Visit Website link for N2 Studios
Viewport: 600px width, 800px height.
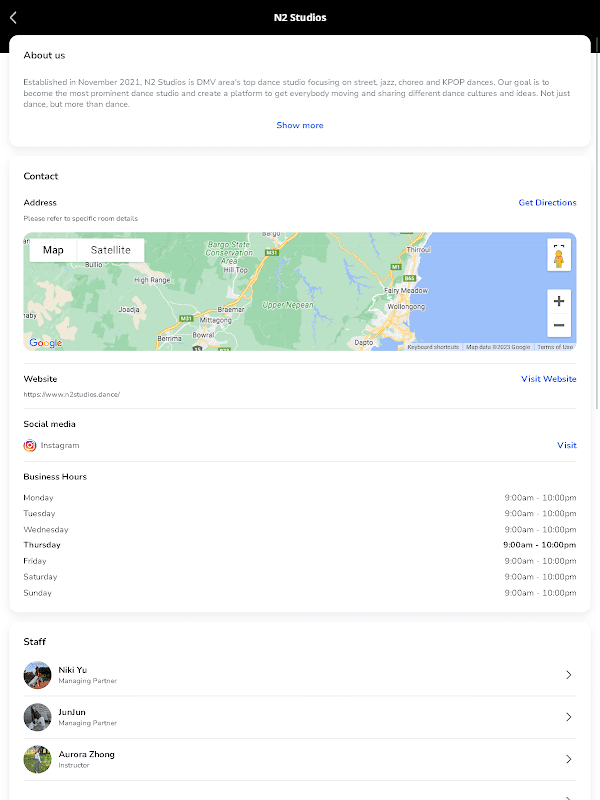(548, 379)
